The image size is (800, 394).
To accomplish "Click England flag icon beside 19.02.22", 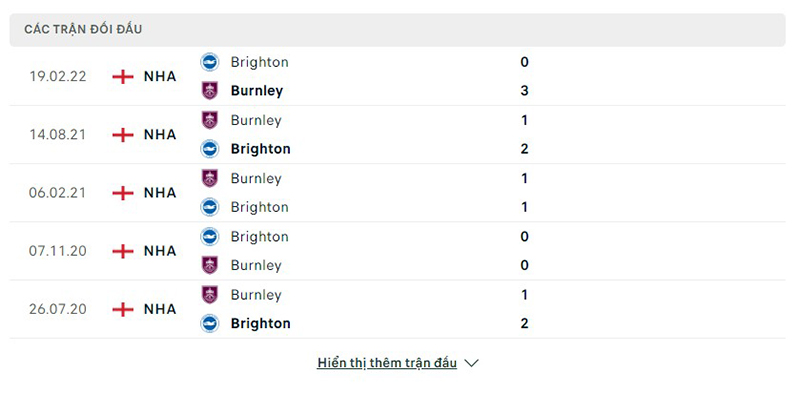I will point(123,77).
